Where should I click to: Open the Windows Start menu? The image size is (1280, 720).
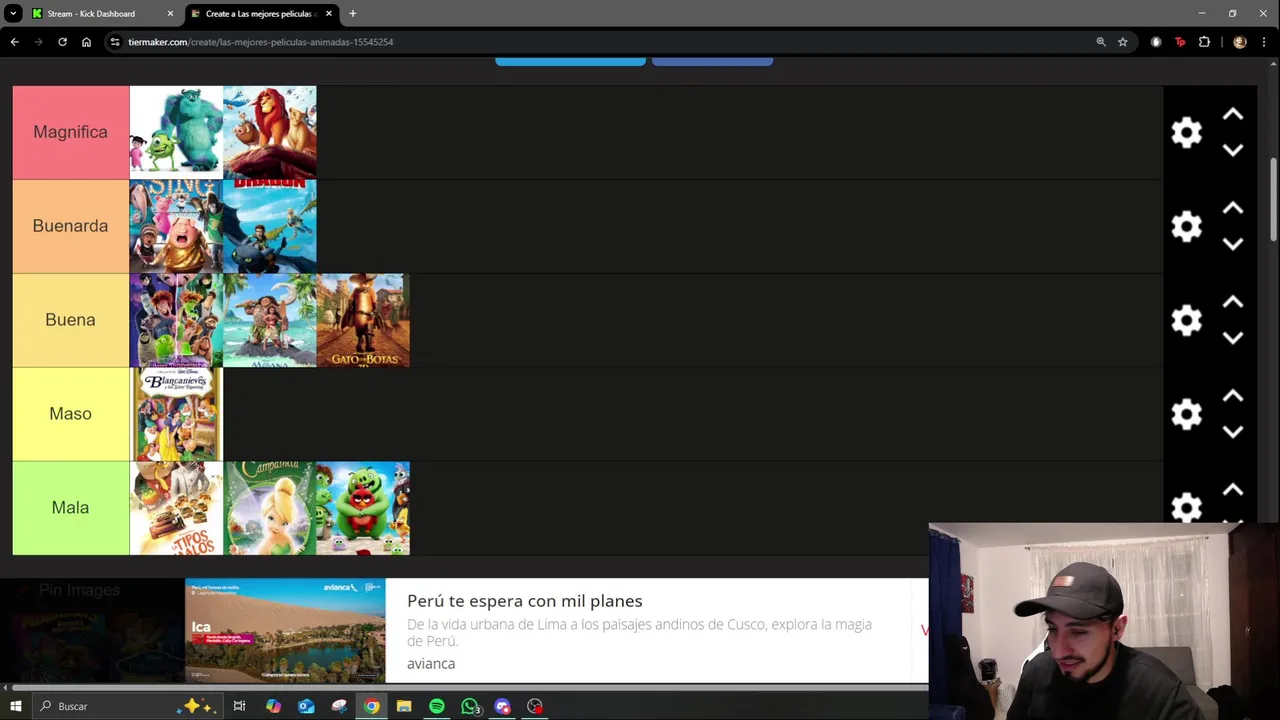pos(15,706)
